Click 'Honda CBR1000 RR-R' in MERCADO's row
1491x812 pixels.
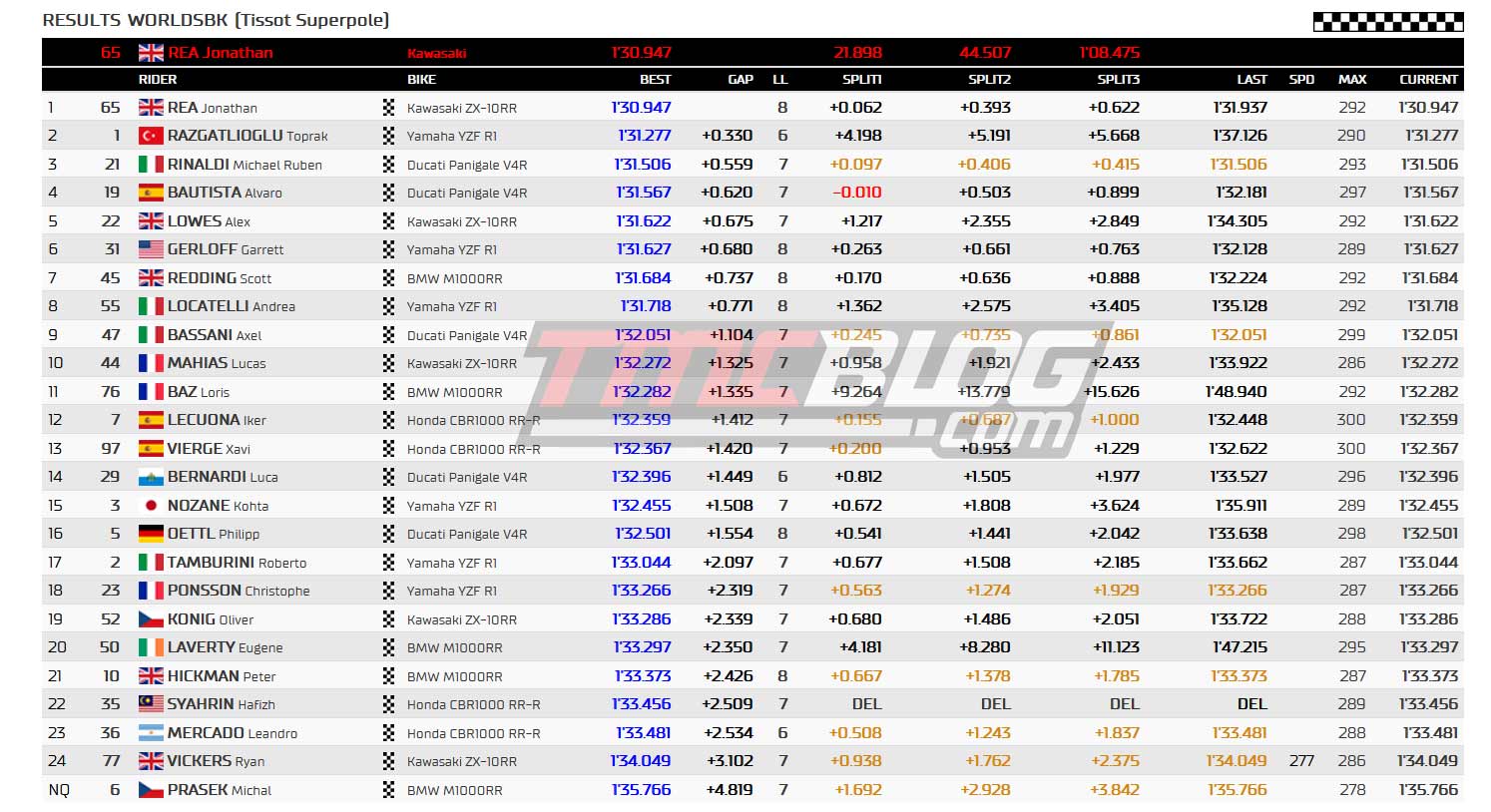pos(474,733)
